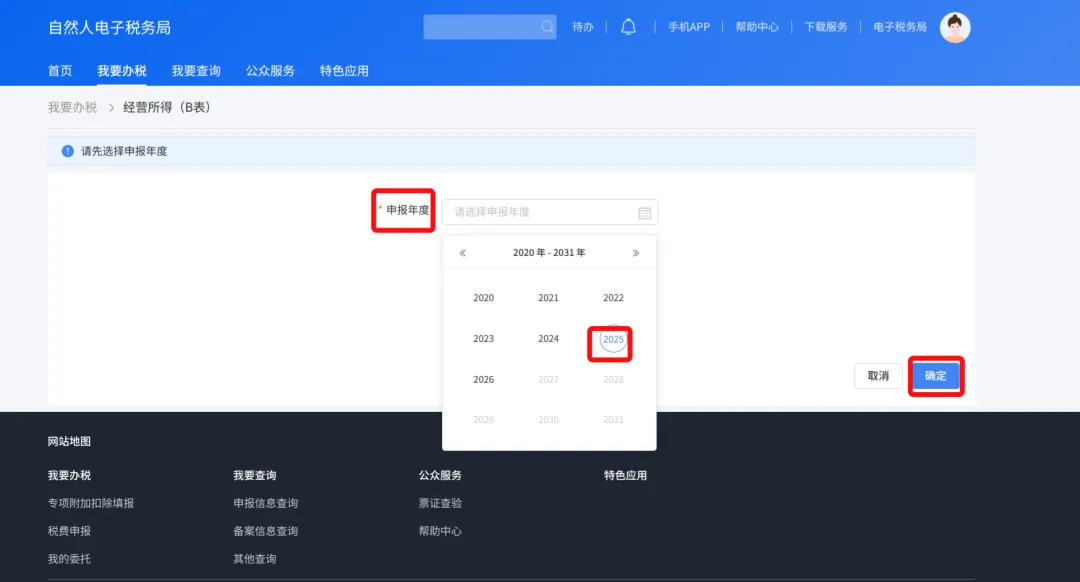The height and width of the screenshot is (582, 1080).
Task: Click » to show later years
Action: click(635, 252)
